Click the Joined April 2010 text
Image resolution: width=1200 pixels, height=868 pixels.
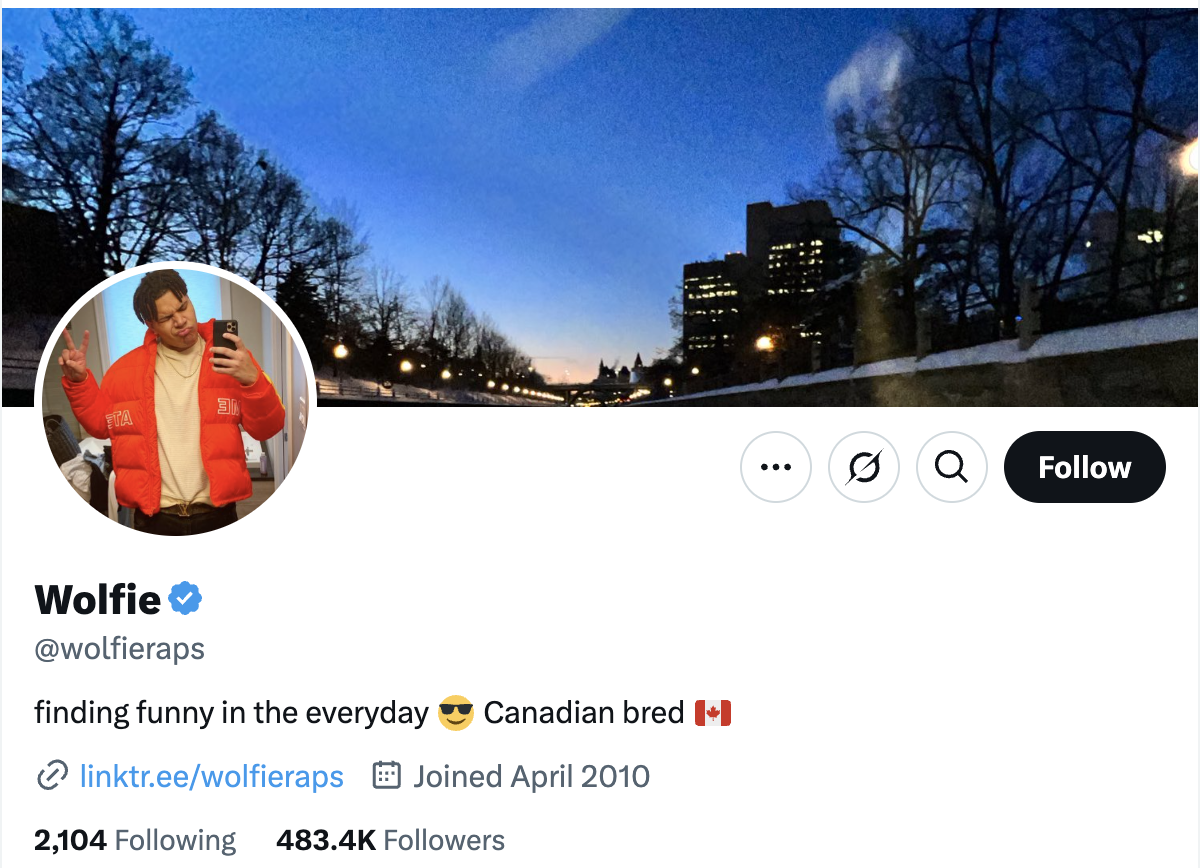tap(531, 776)
